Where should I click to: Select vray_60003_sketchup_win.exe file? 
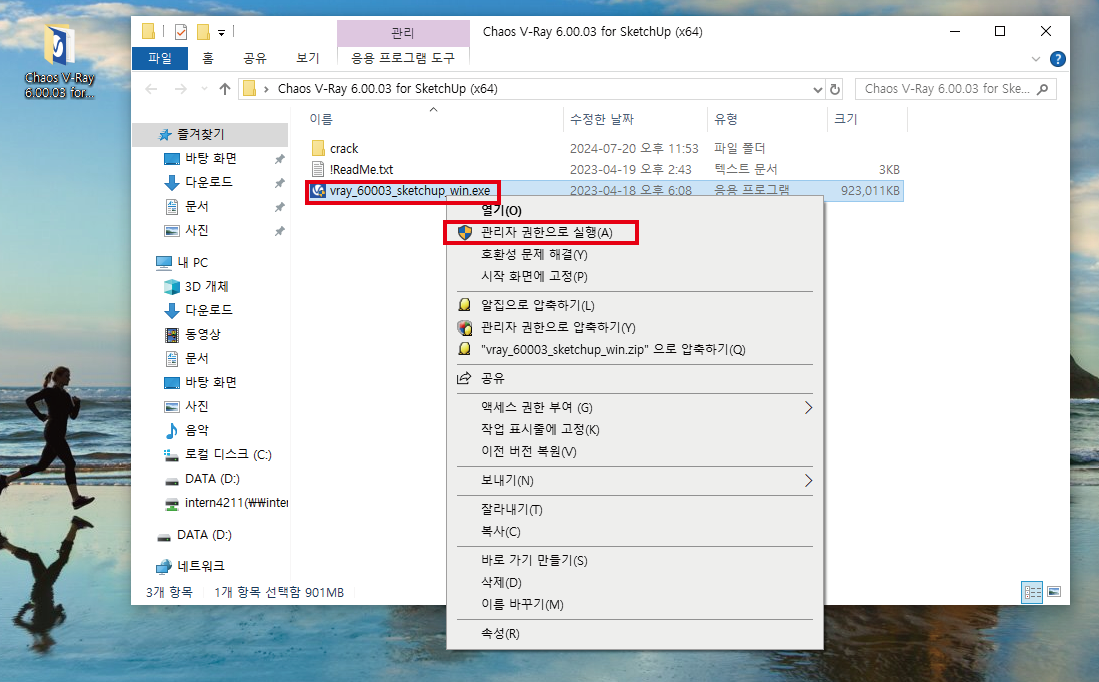click(x=410, y=191)
